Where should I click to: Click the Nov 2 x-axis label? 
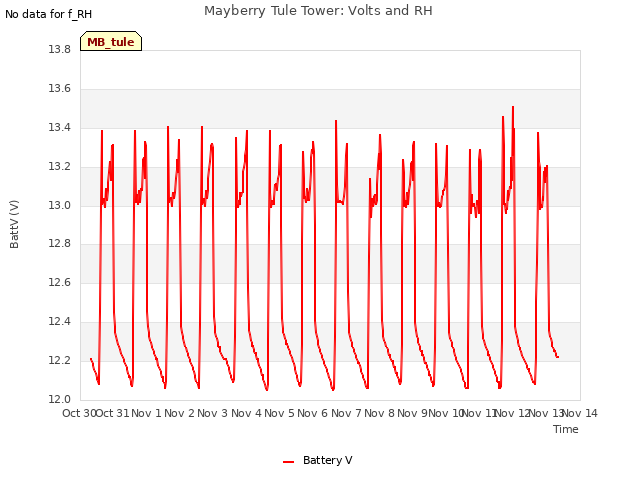click(180, 413)
